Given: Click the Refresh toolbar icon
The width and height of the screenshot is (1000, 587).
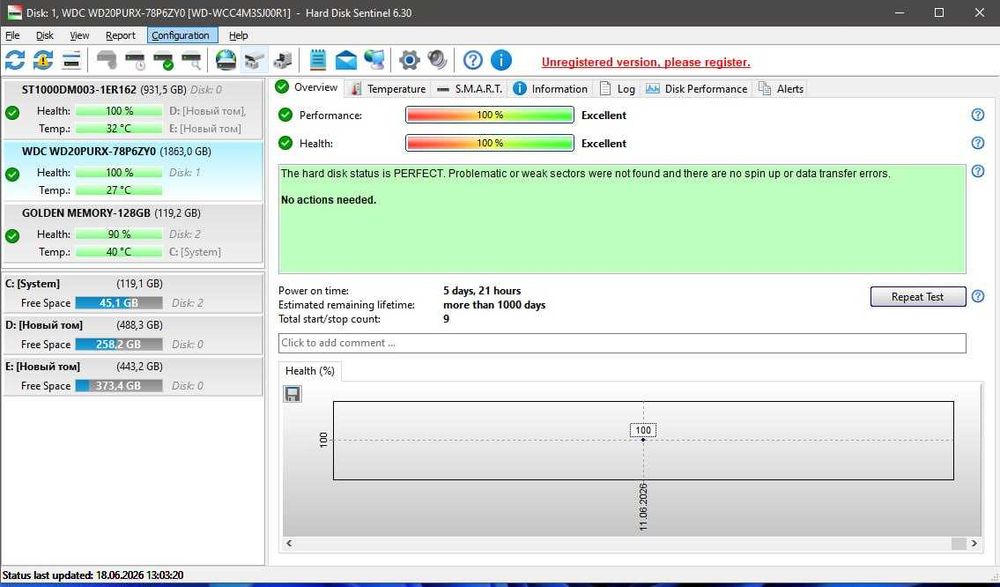Looking at the screenshot, I should coord(15,61).
